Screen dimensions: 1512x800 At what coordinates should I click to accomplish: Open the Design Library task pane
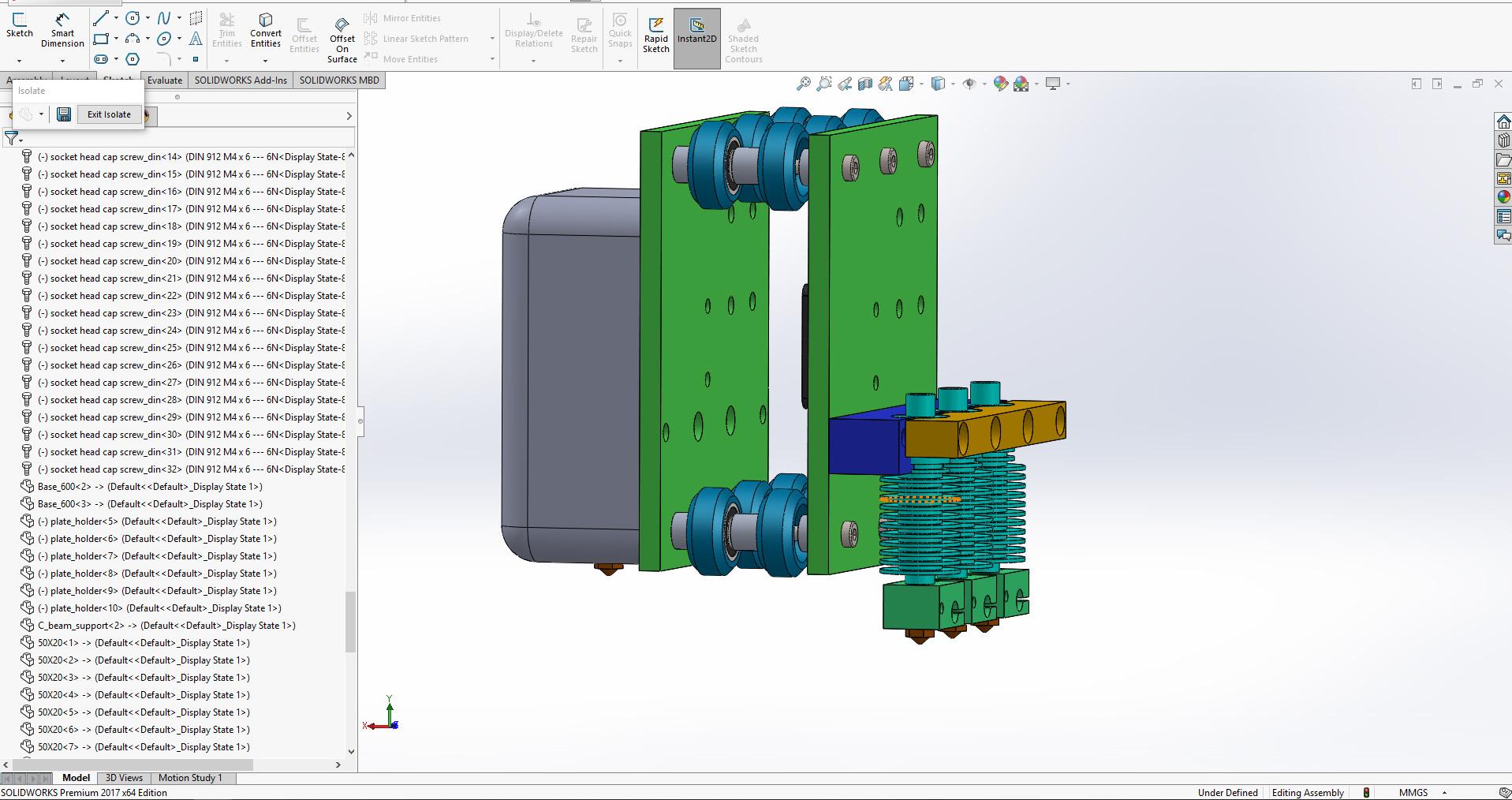pyautogui.click(x=1503, y=140)
